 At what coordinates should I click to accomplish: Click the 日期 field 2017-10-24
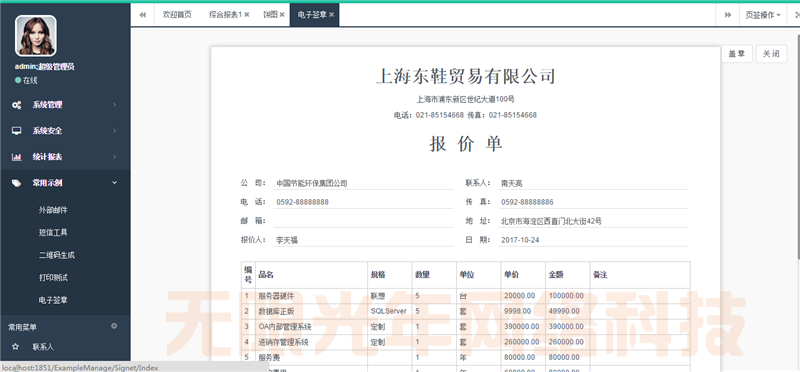[x=593, y=240]
